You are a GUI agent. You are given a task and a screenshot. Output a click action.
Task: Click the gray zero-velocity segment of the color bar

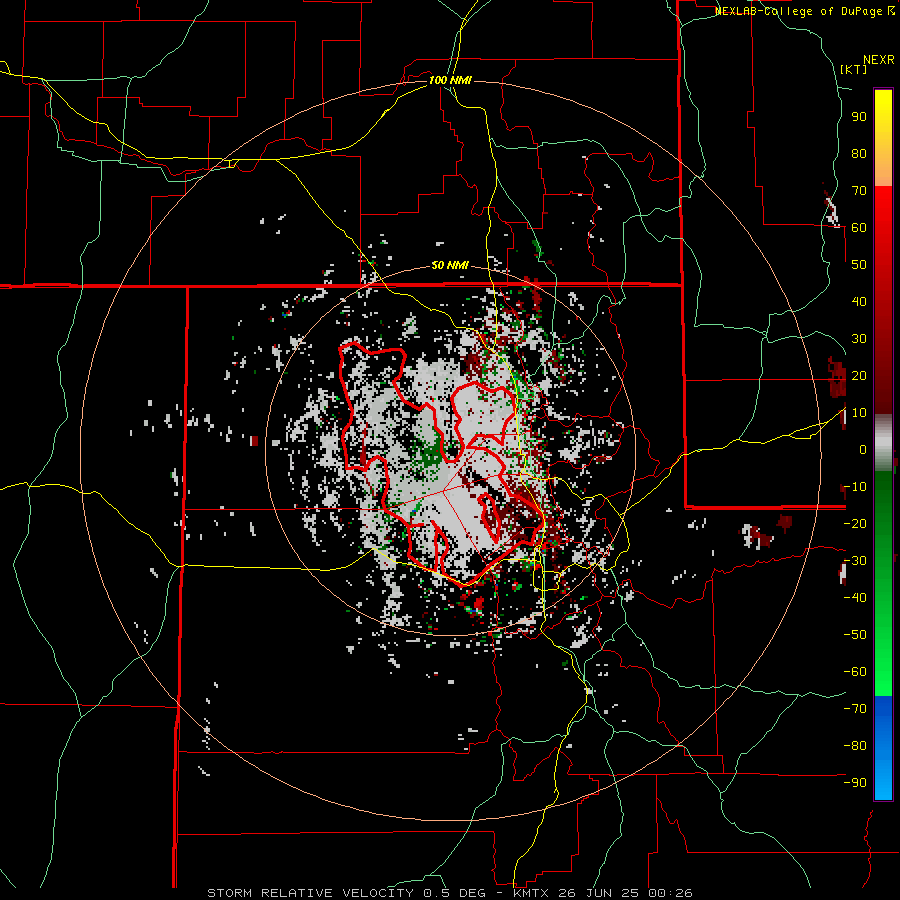[x=883, y=443]
